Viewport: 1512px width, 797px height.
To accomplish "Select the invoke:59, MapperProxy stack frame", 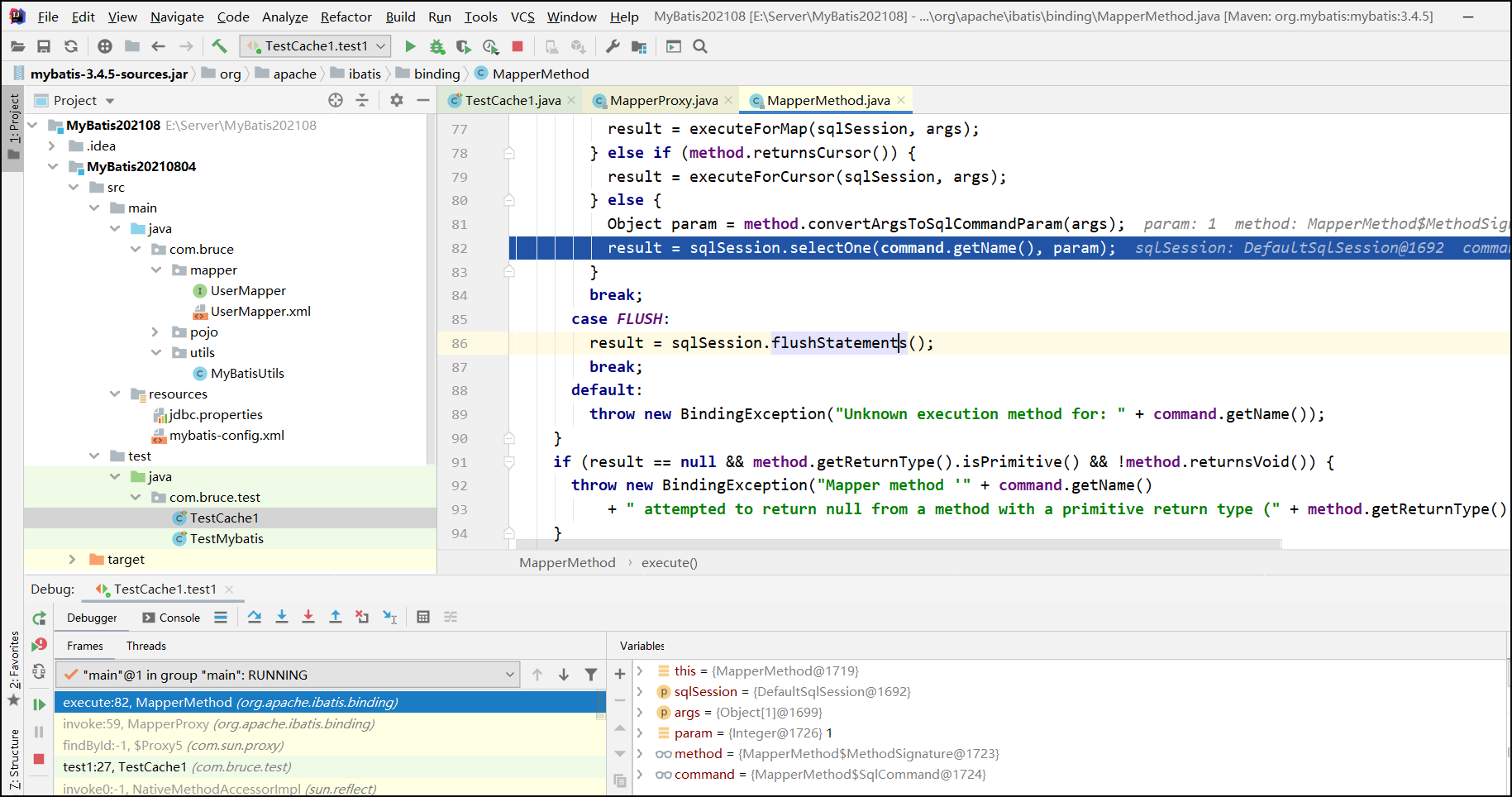I will [x=330, y=723].
